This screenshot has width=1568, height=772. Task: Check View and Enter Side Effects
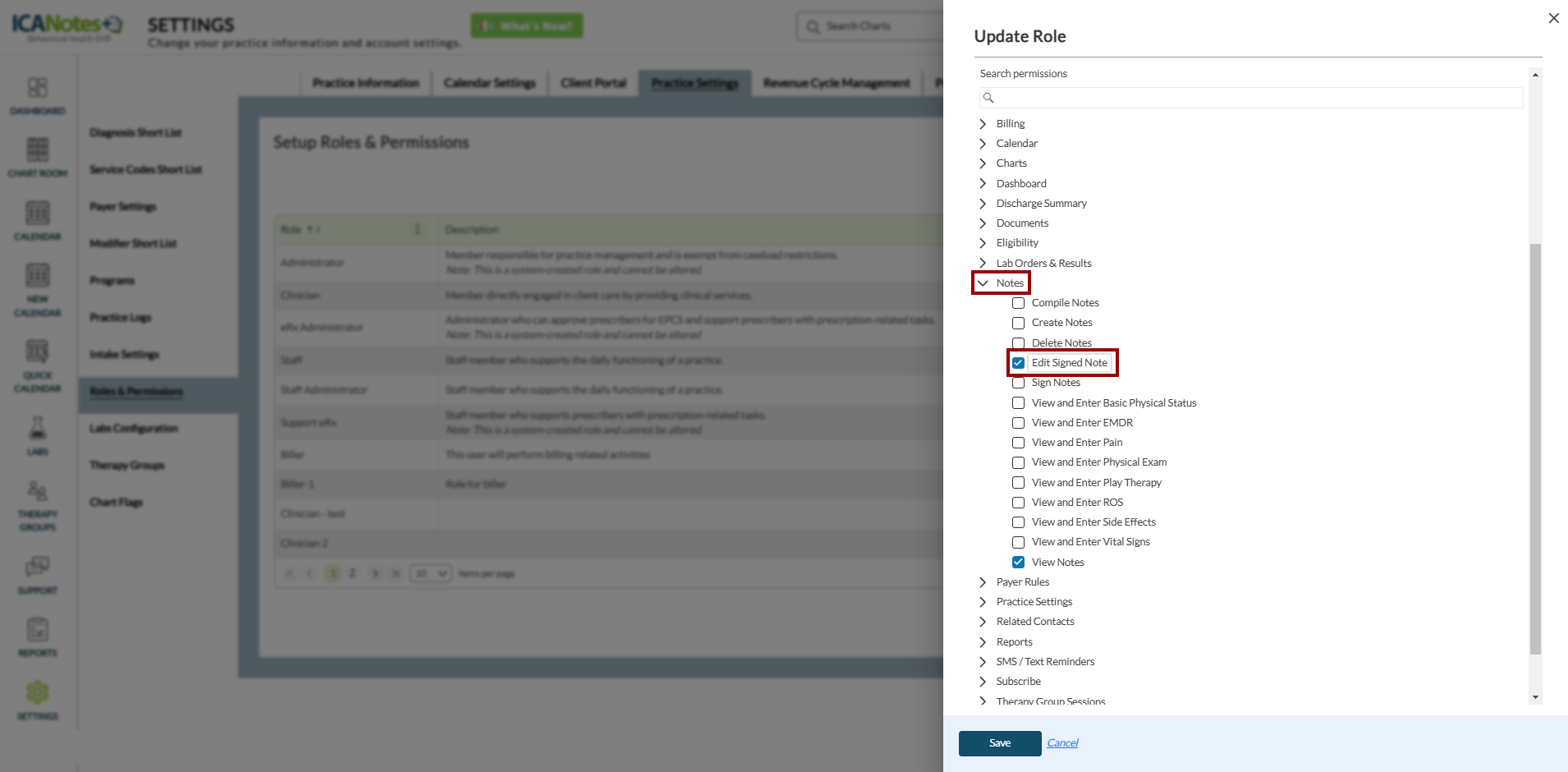(x=1018, y=522)
